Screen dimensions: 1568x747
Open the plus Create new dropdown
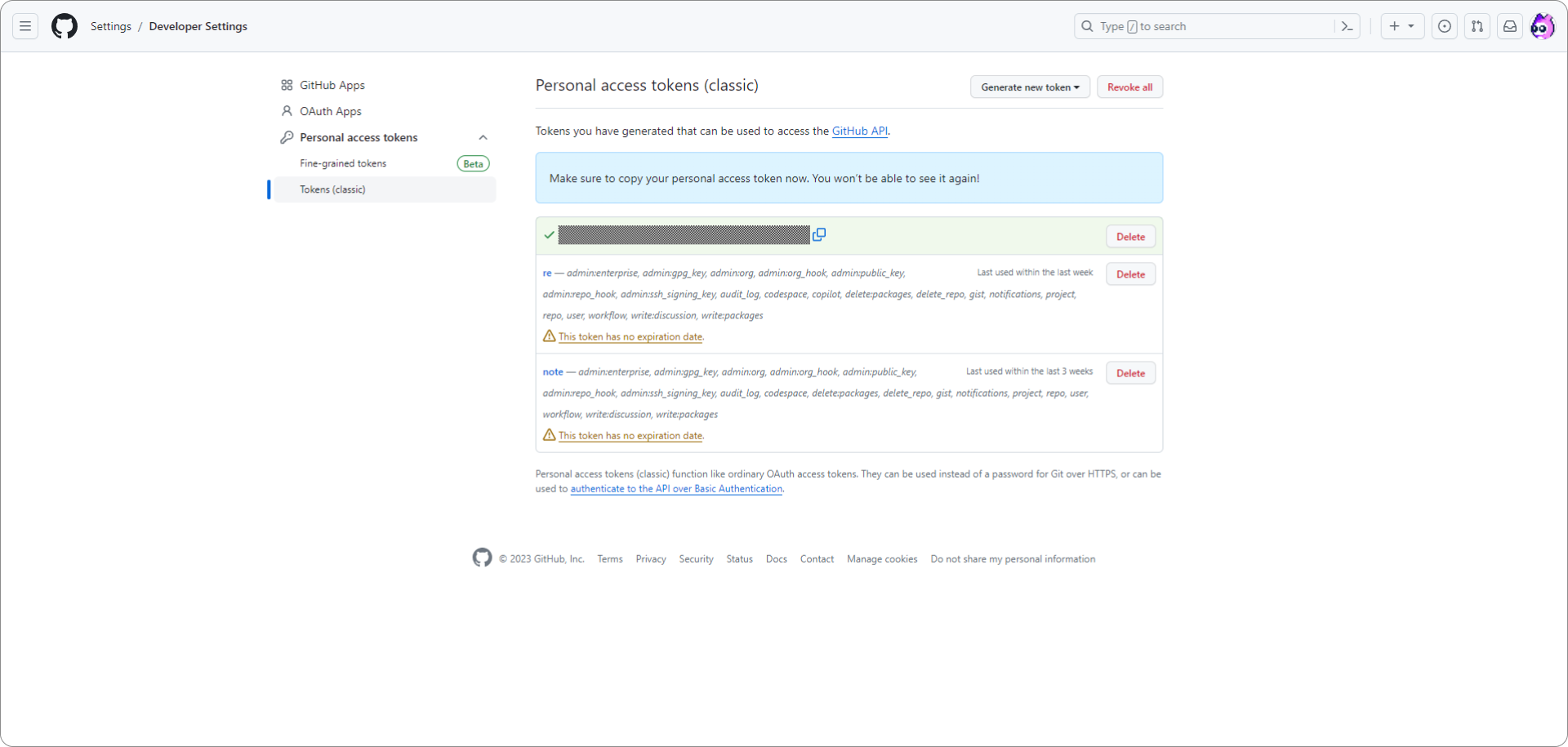tap(1402, 26)
